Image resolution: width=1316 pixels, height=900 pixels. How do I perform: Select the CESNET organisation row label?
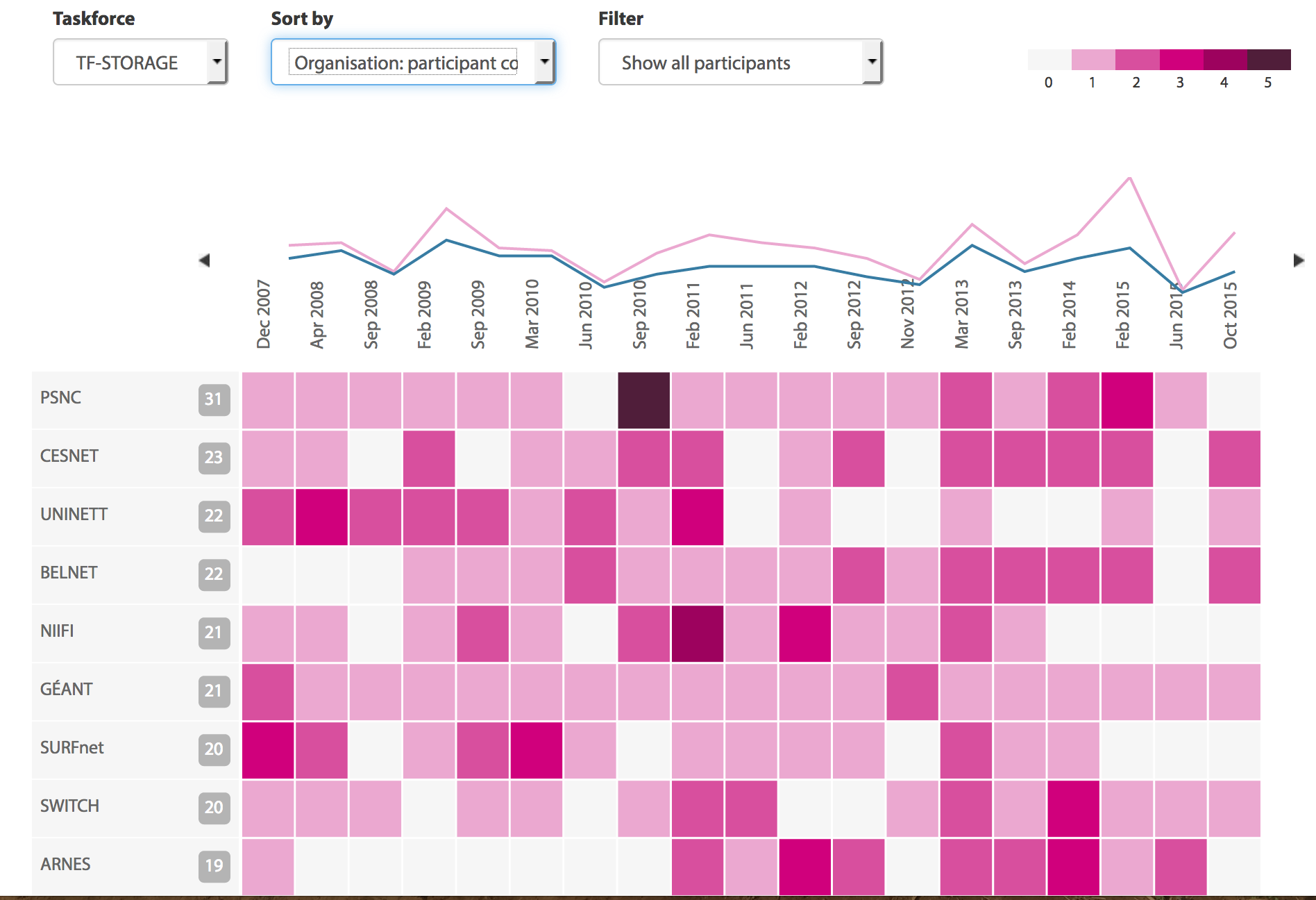tap(69, 456)
